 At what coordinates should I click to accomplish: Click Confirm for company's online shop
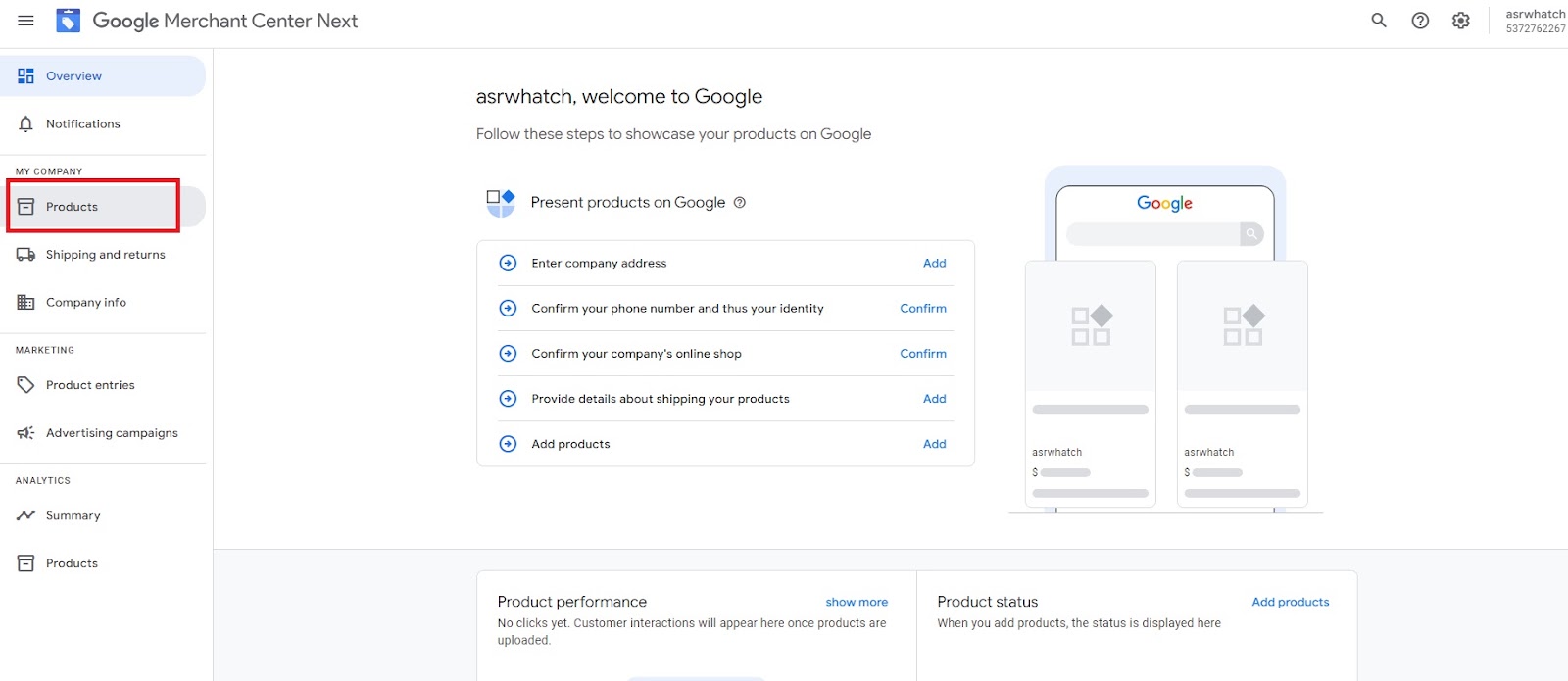click(923, 354)
